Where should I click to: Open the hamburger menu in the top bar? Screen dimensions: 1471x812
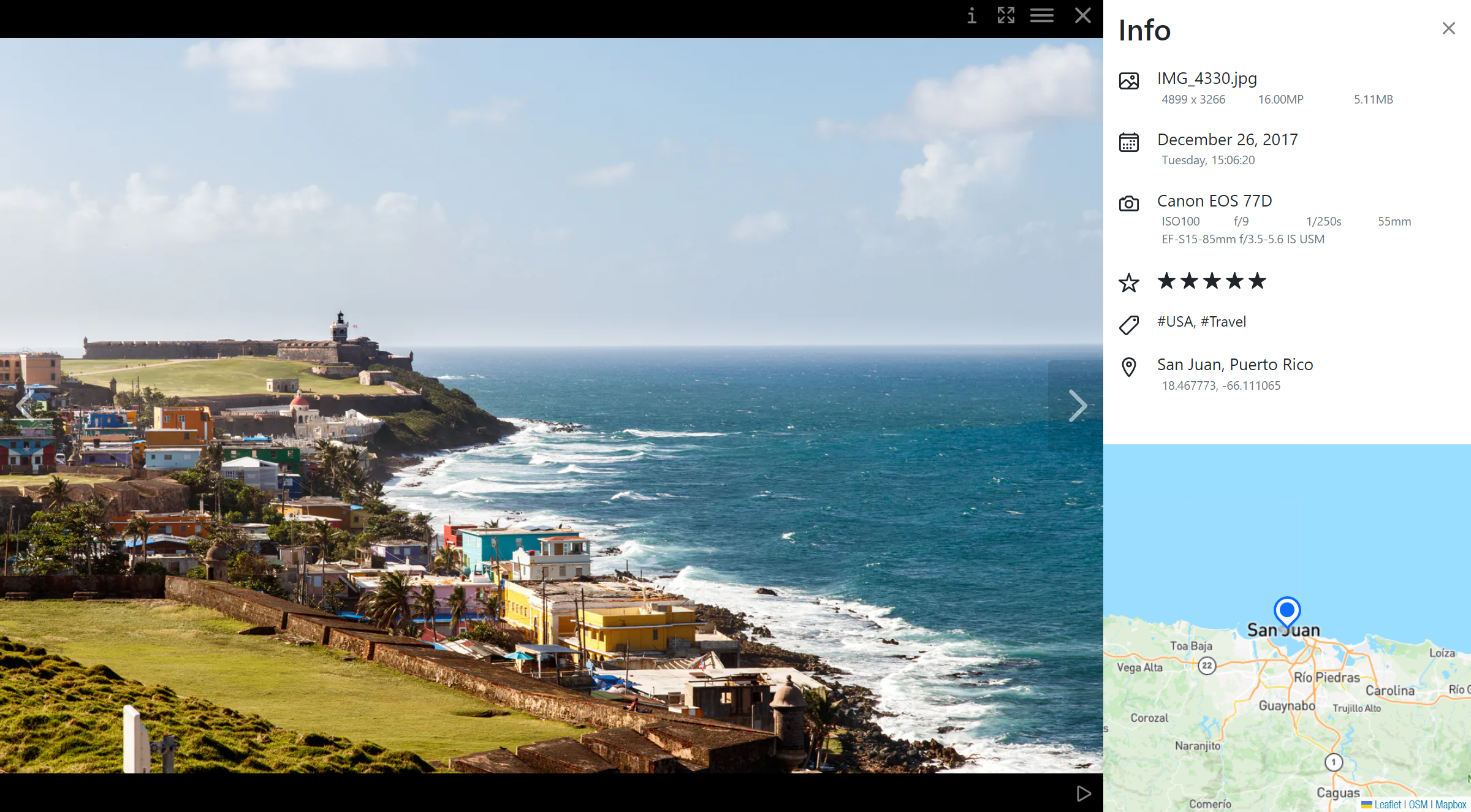coord(1041,15)
